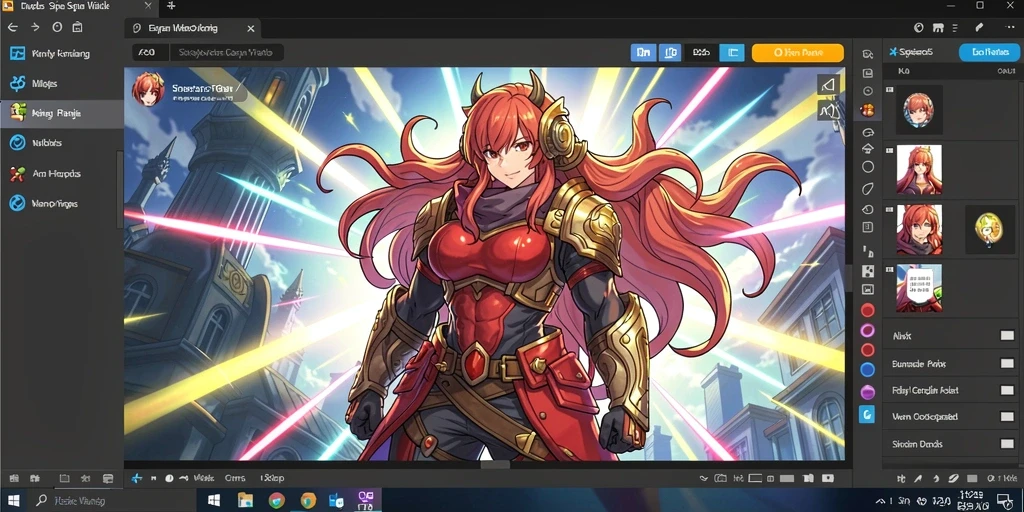The width and height of the screenshot is (1024, 512).
Task: Open the A00 dropdown field above canvas
Action: click(x=150, y=53)
